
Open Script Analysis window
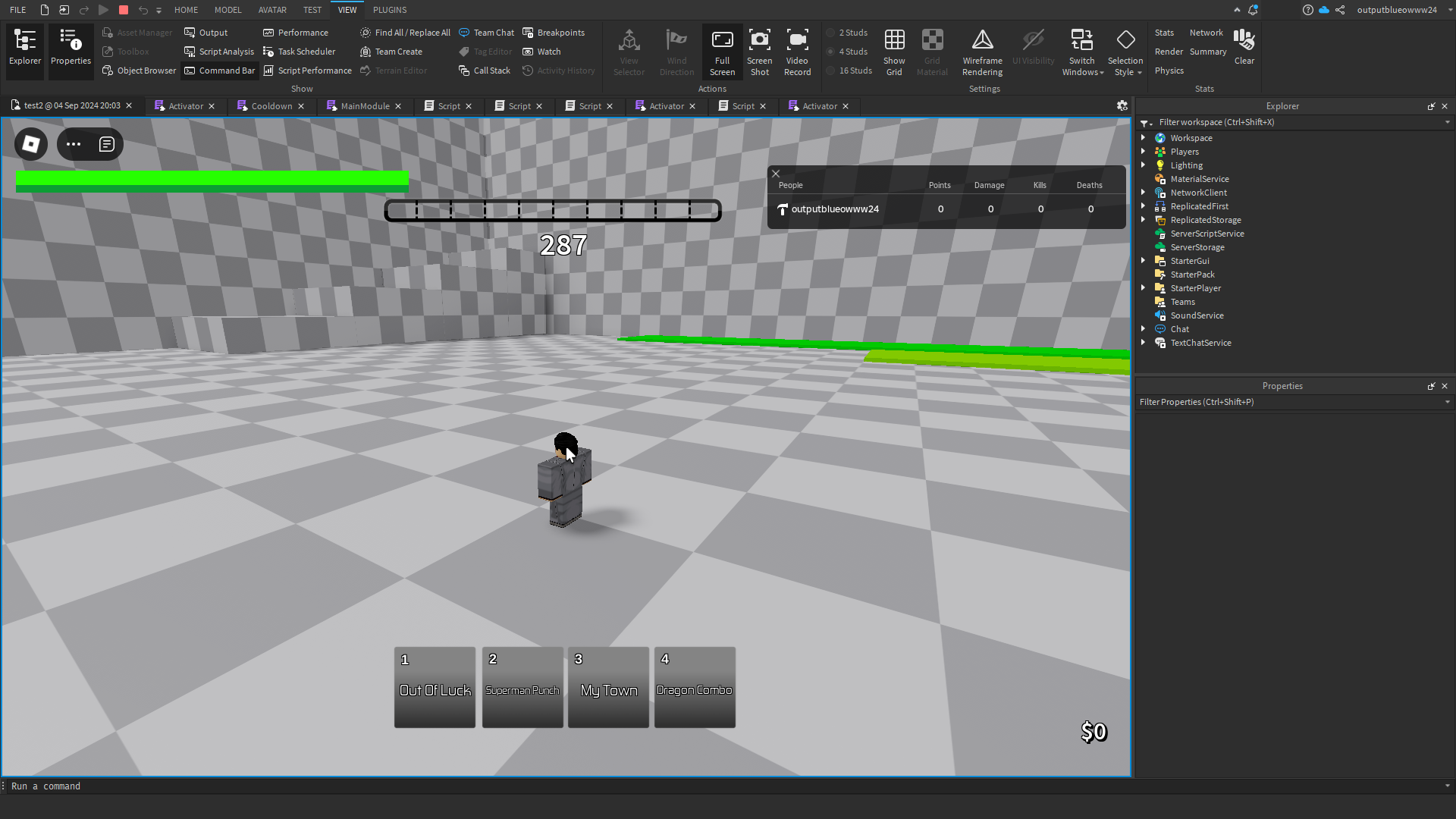click(x=219, y=52)
